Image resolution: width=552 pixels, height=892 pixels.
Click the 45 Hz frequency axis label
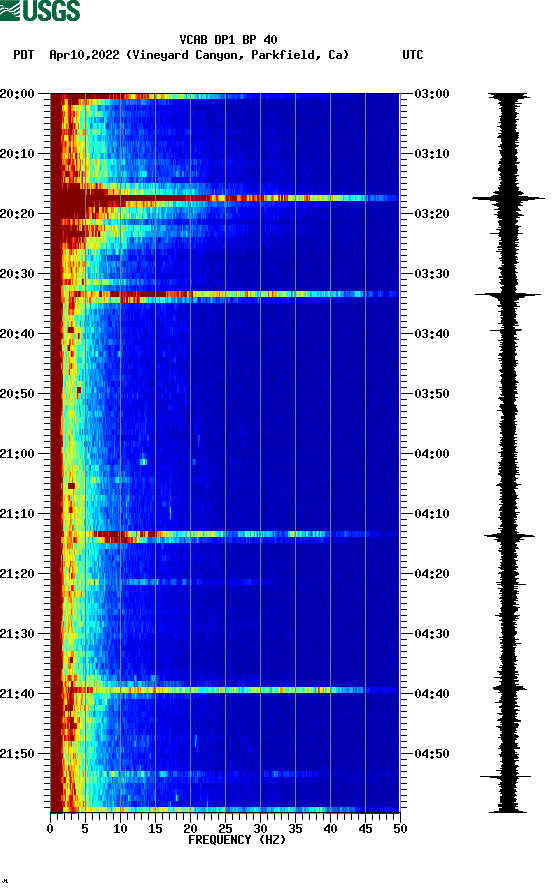pos(365,829)
